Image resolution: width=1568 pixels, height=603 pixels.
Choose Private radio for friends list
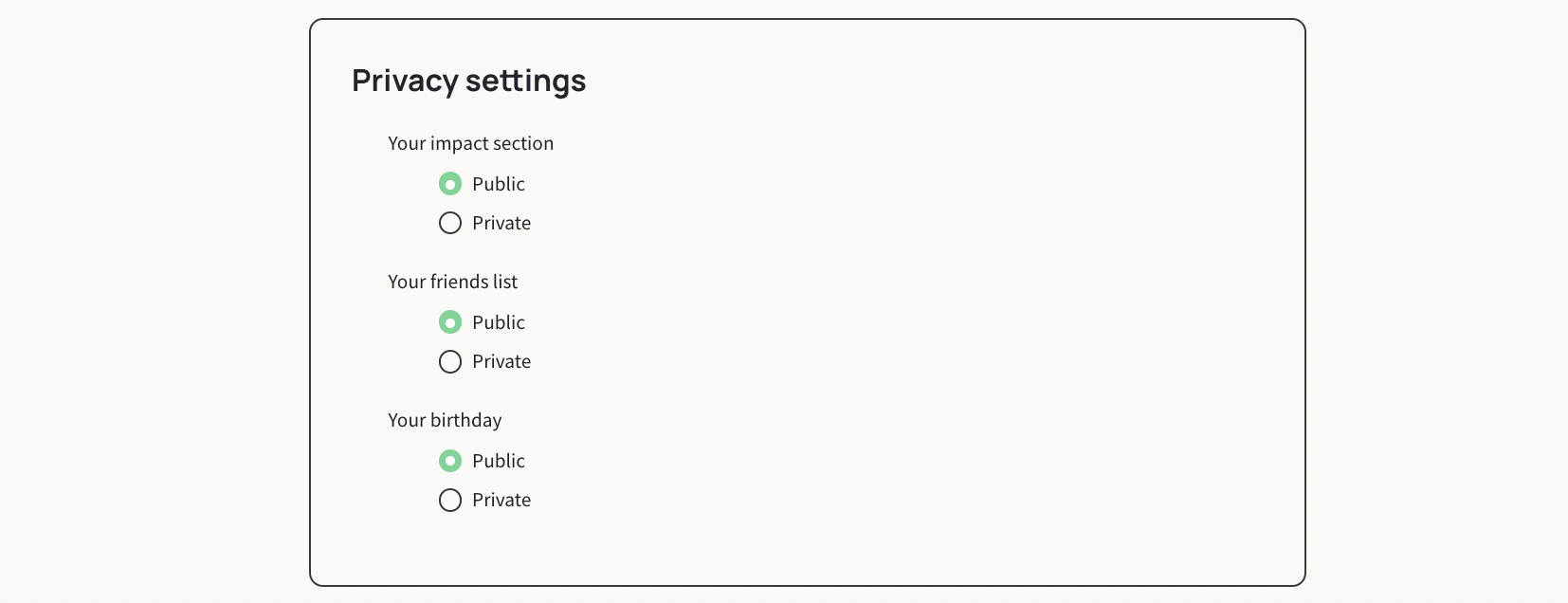click(x=450, y=361)
